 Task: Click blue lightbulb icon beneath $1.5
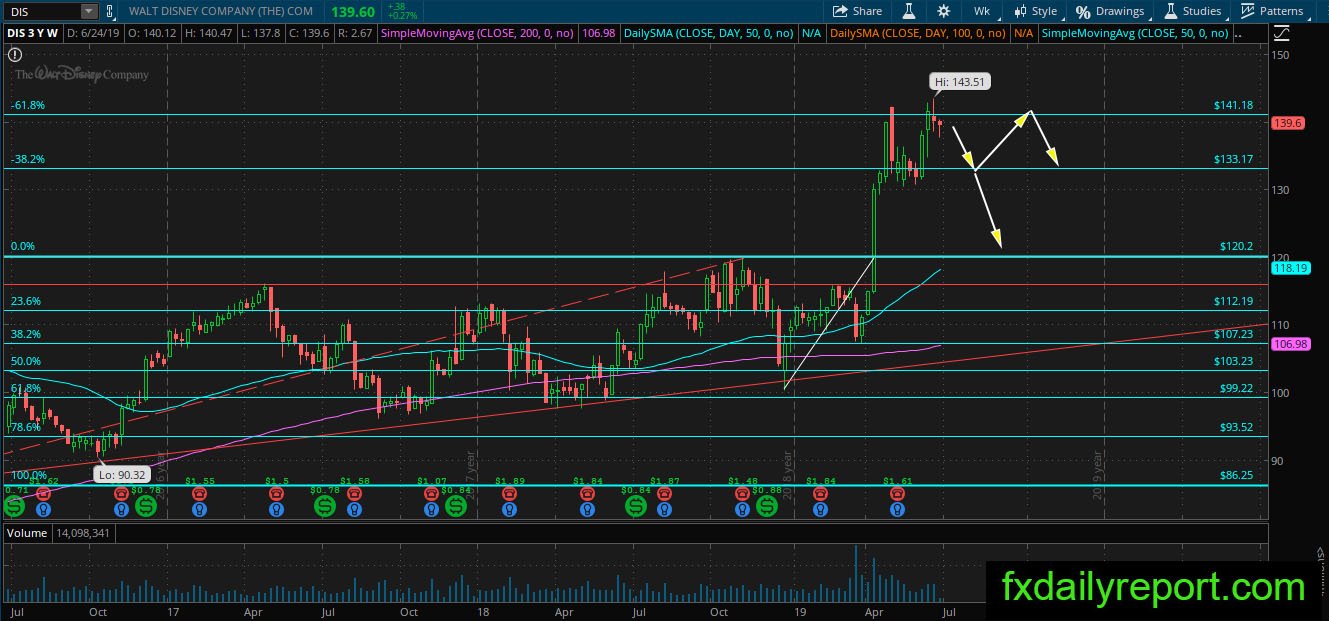278,509
